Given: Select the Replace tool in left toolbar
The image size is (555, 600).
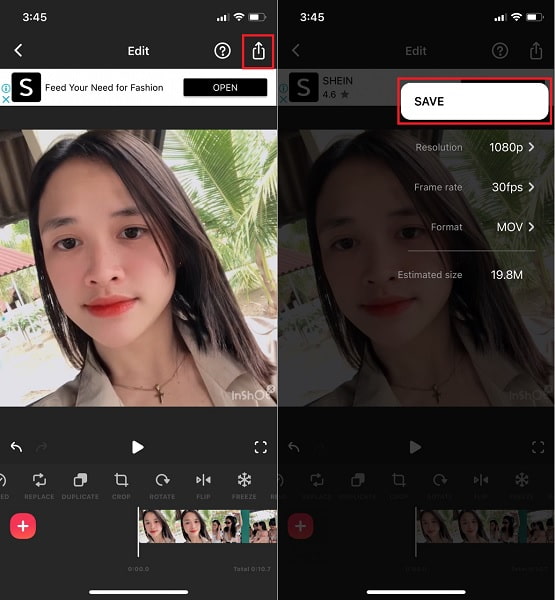Looking at the screenshot, I should coord(39,486).
